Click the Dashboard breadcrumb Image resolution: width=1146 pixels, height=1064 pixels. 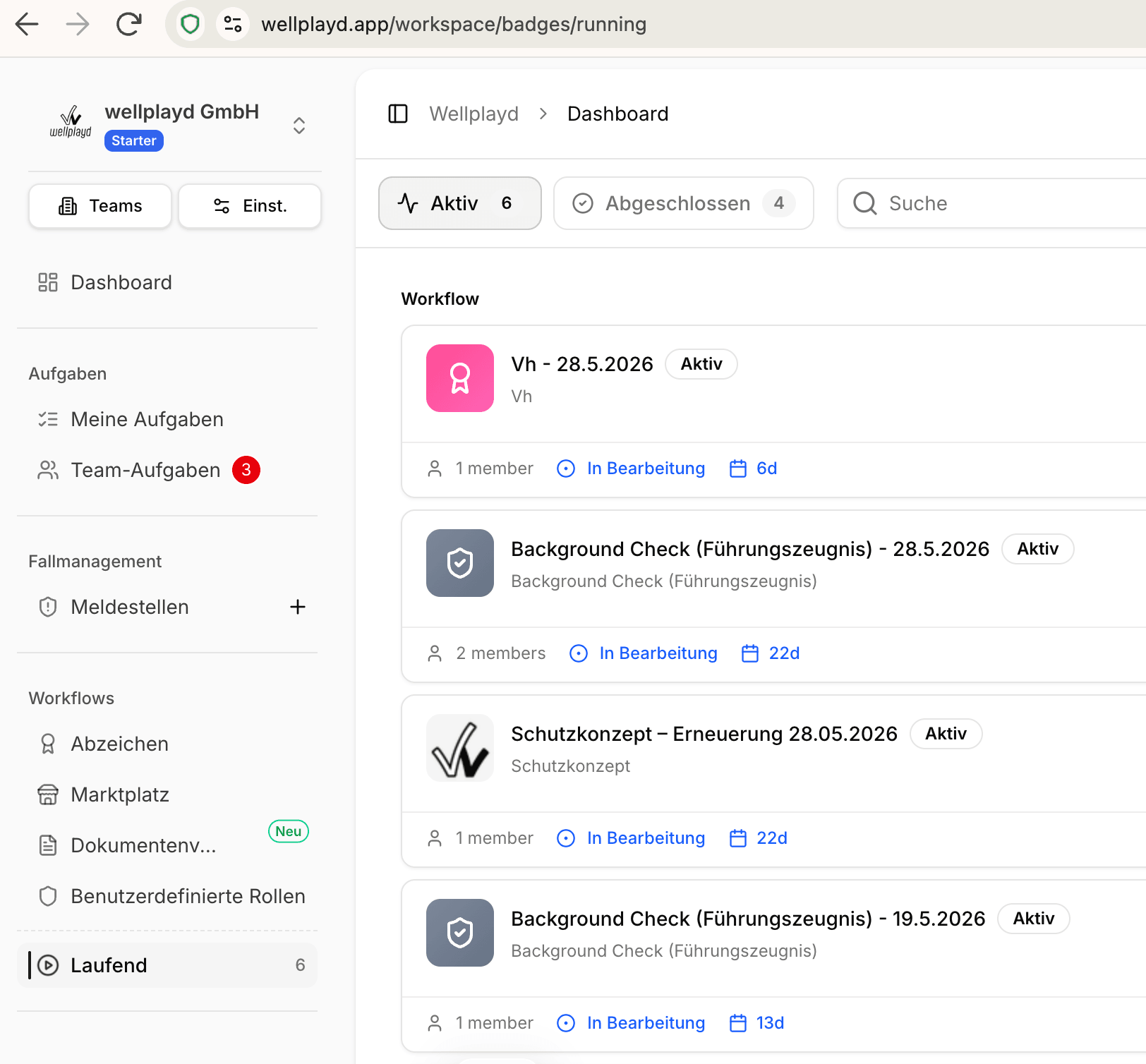pyautogui.click(x=618, y=114)
